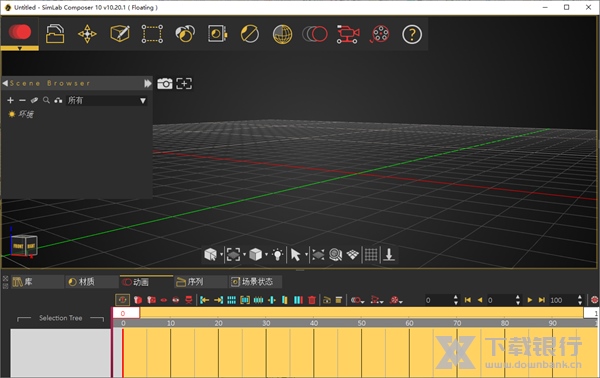The width and height of the screenshot is (600, 378).
Task: Add a new item in Scene Browser
Action: click(x=10, y=100)
